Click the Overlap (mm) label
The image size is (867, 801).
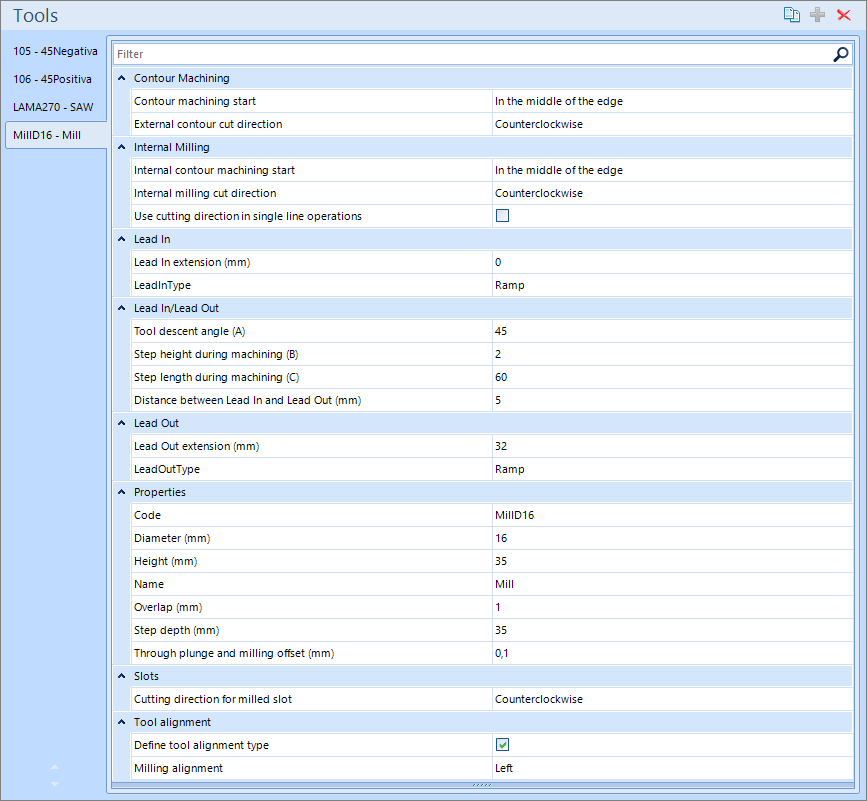(168, 607)
